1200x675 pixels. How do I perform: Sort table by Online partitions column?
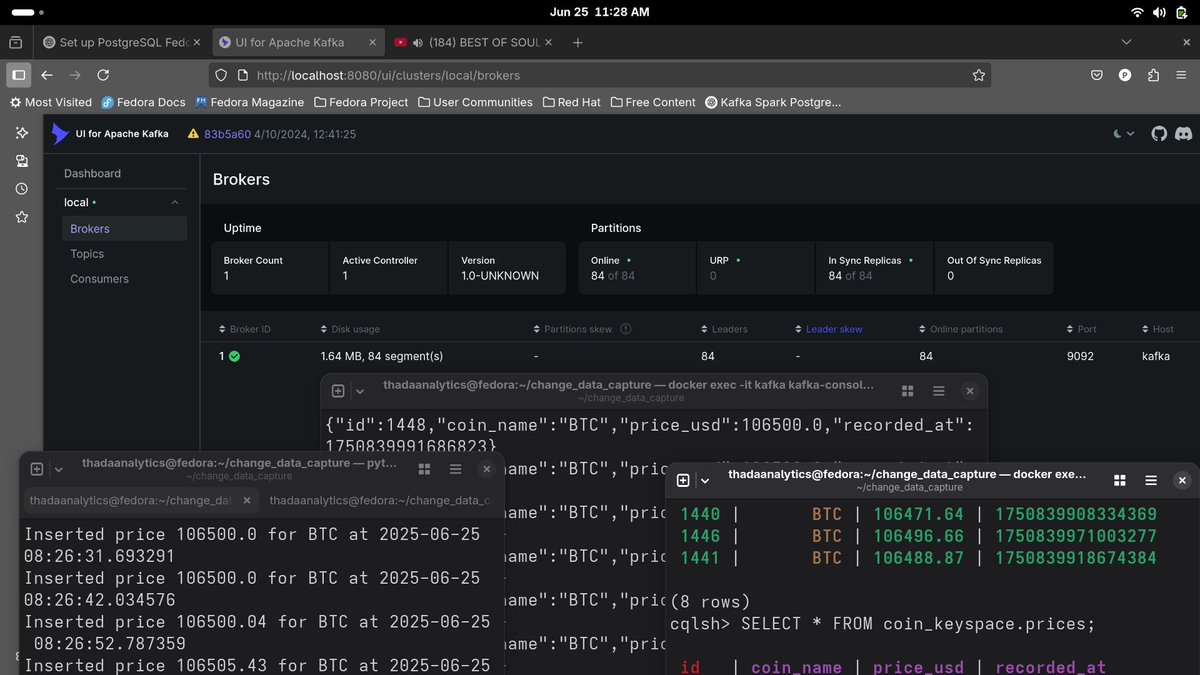pyautogui.click(x=961, y=329)
